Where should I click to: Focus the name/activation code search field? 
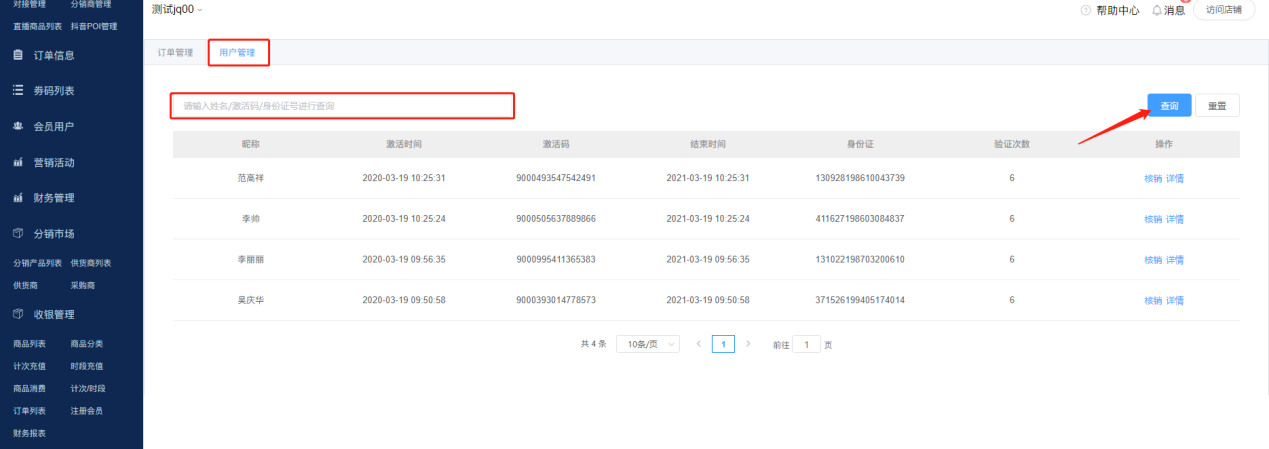click(343, 105)
